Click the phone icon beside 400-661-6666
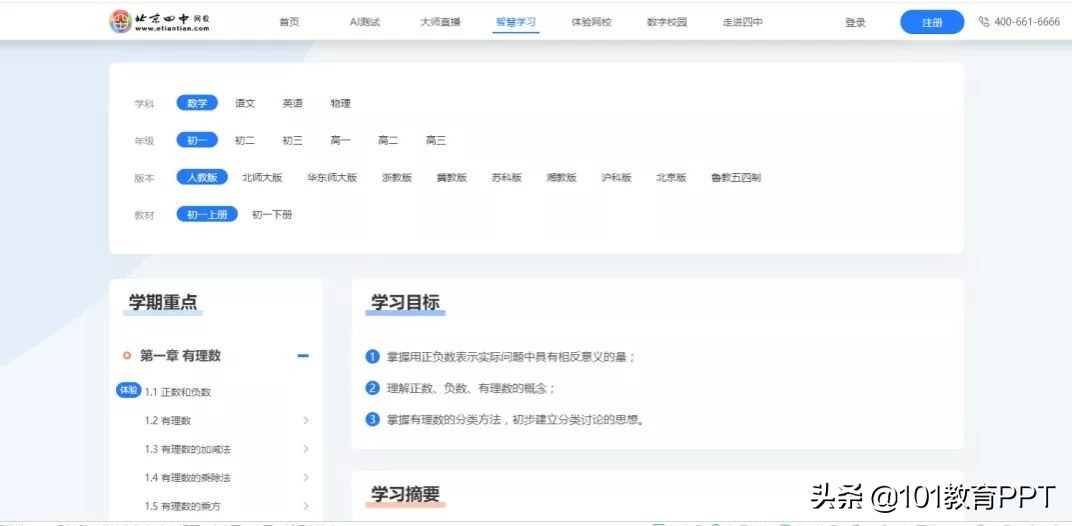 (984, 22)
